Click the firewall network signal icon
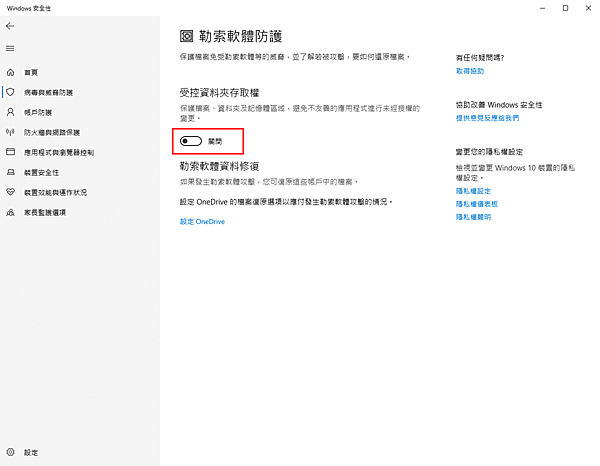 [10, 132]
